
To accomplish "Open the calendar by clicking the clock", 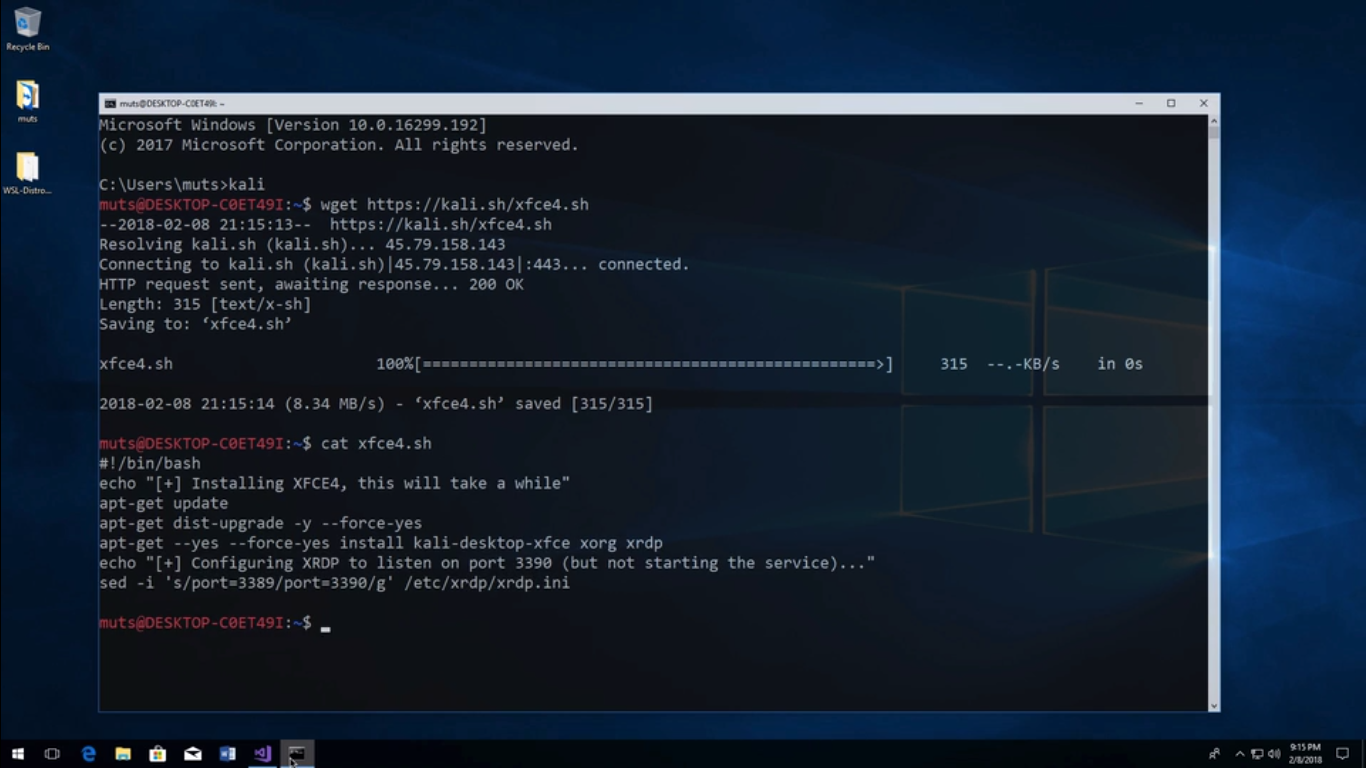I will click(1306, 754).
